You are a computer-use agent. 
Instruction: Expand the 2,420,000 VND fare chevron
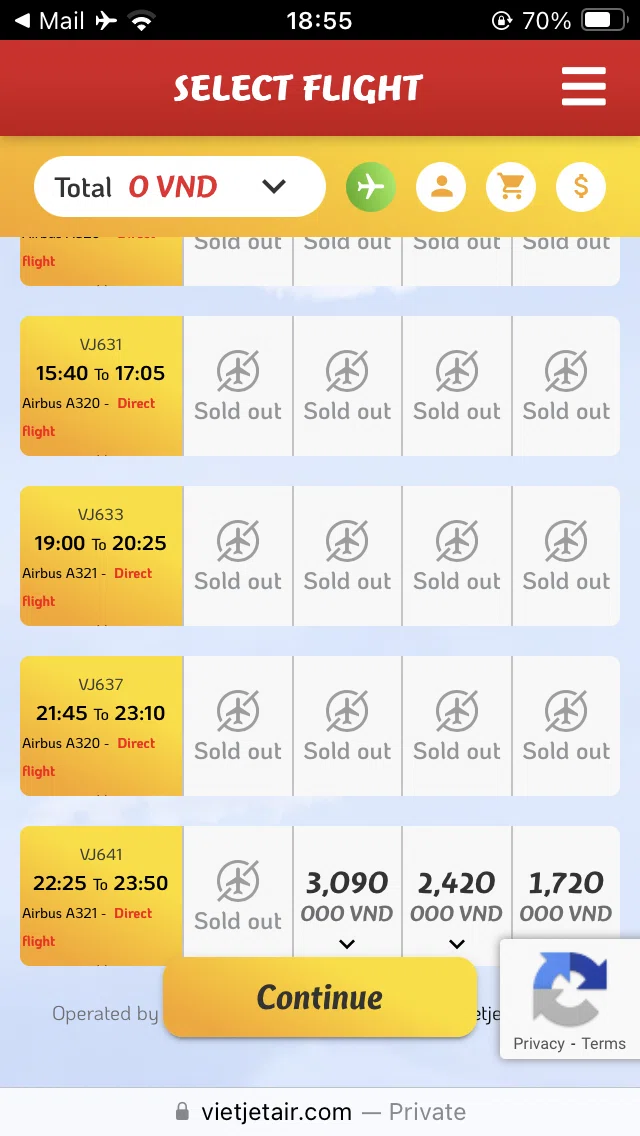pyautogui.click(x=457, y=944)
